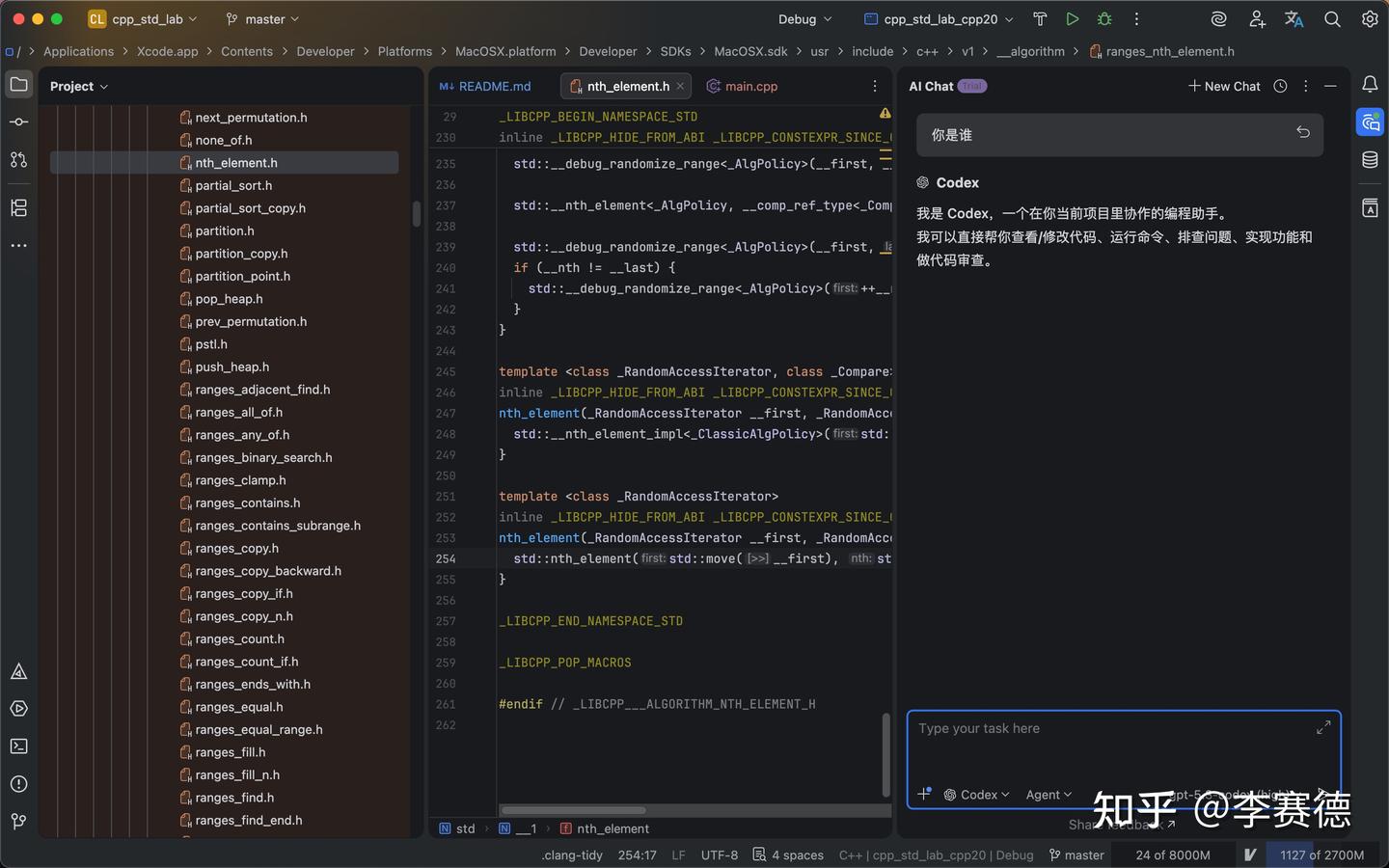Open the Notifications bell icon

(1370, 85)
